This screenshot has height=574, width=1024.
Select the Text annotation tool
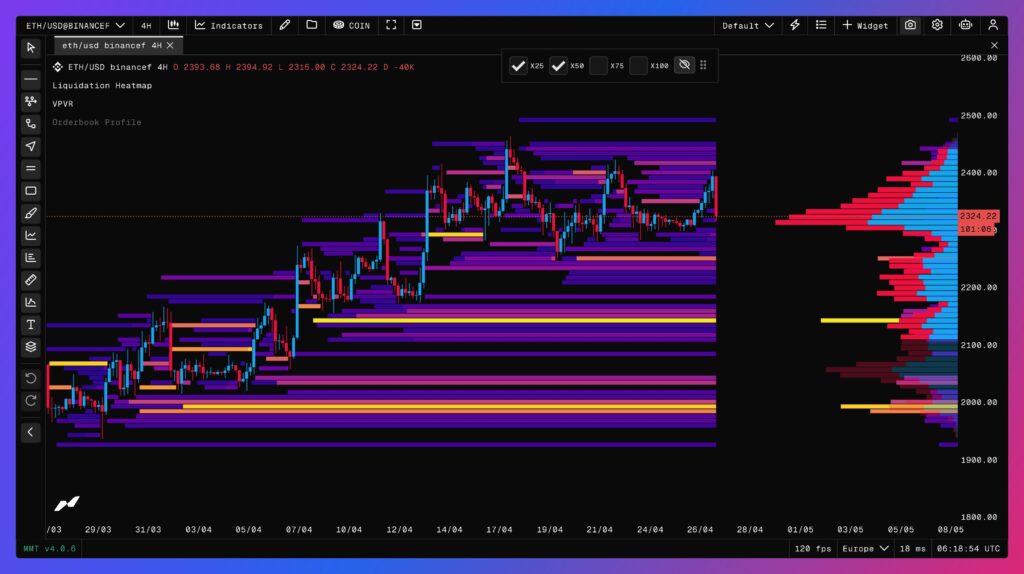pos(31,325)
